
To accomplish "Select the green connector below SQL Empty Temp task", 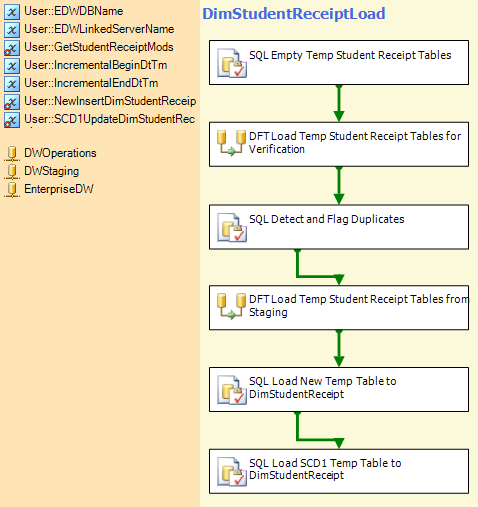I will point(339,103).
